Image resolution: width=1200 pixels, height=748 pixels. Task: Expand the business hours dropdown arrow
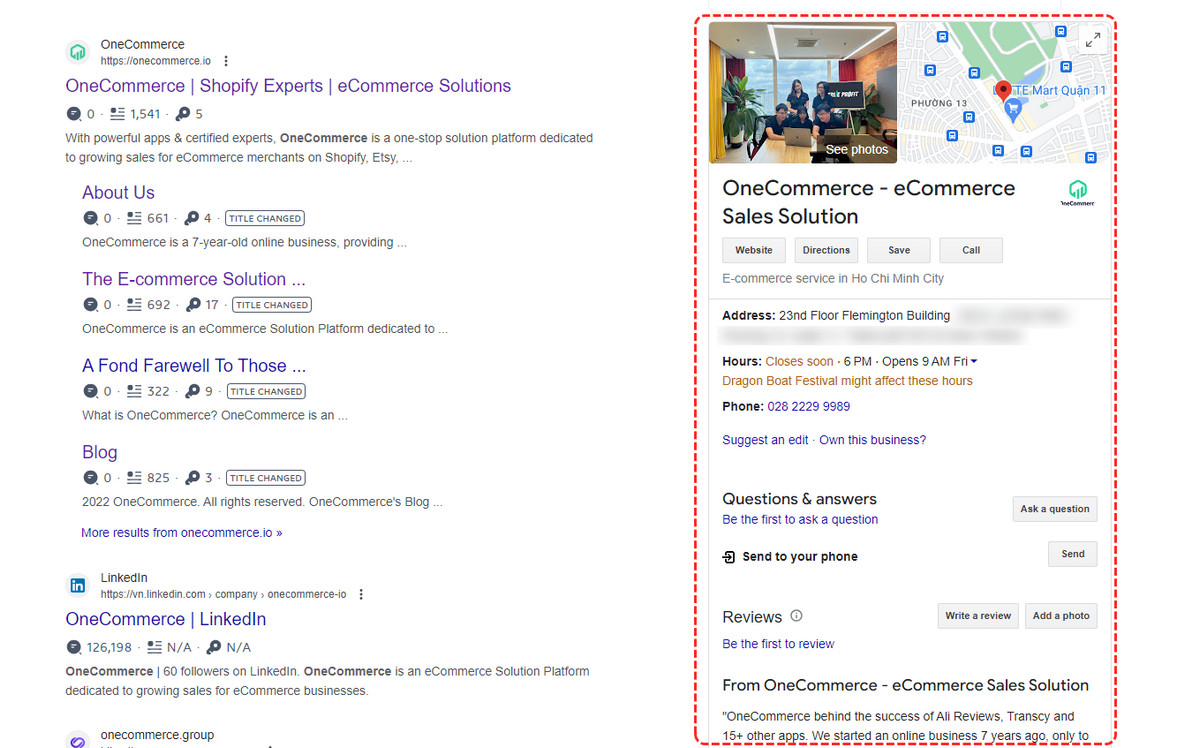[974, 362]
